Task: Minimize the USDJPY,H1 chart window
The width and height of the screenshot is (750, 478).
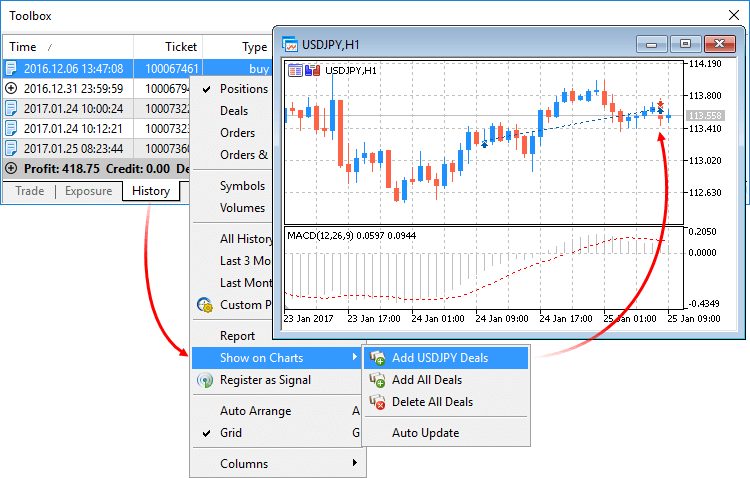Action: pyautogui.click(x=651, y=44)
